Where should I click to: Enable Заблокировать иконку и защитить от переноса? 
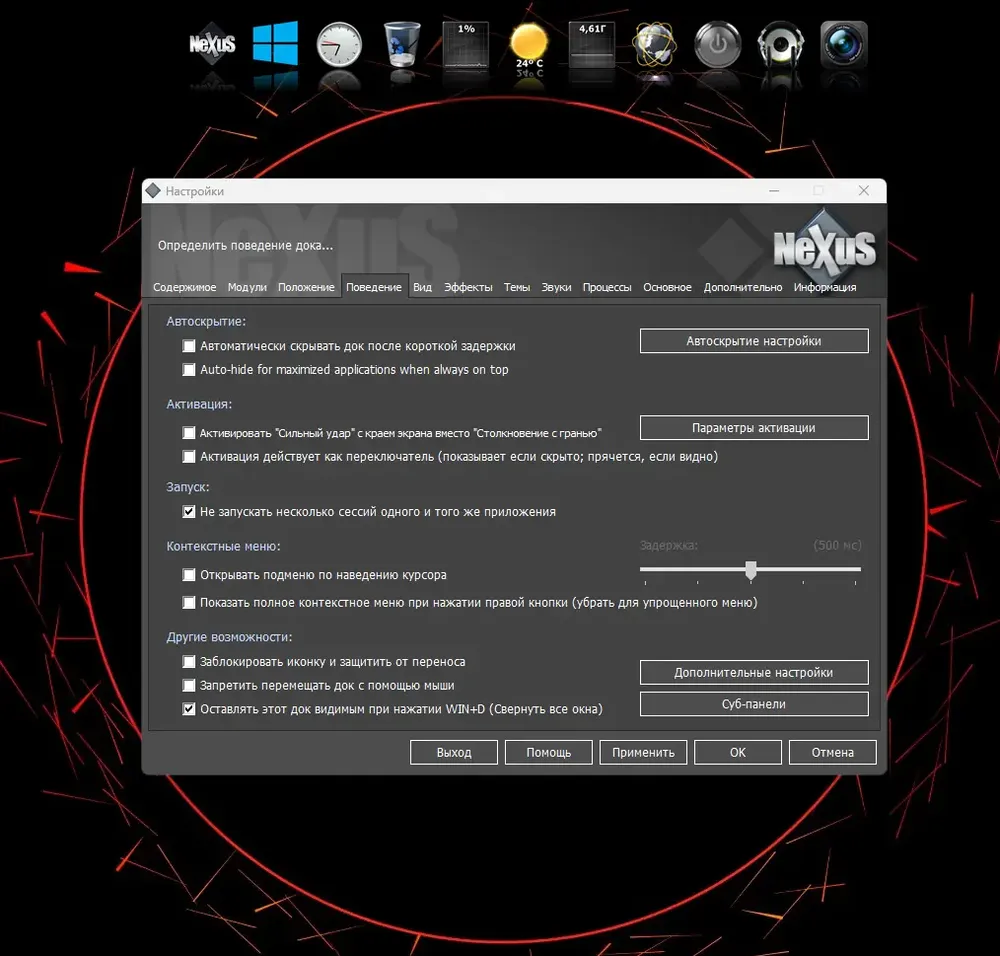(x=189, y=662)
